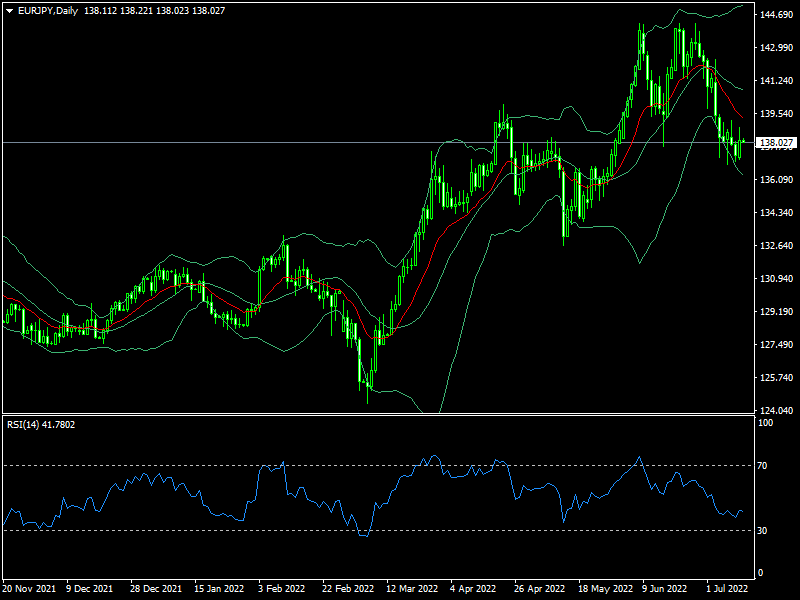Click the 15 Jan 2022 date label
This screenshot has width=800, height=600.
tap(219, 588)
